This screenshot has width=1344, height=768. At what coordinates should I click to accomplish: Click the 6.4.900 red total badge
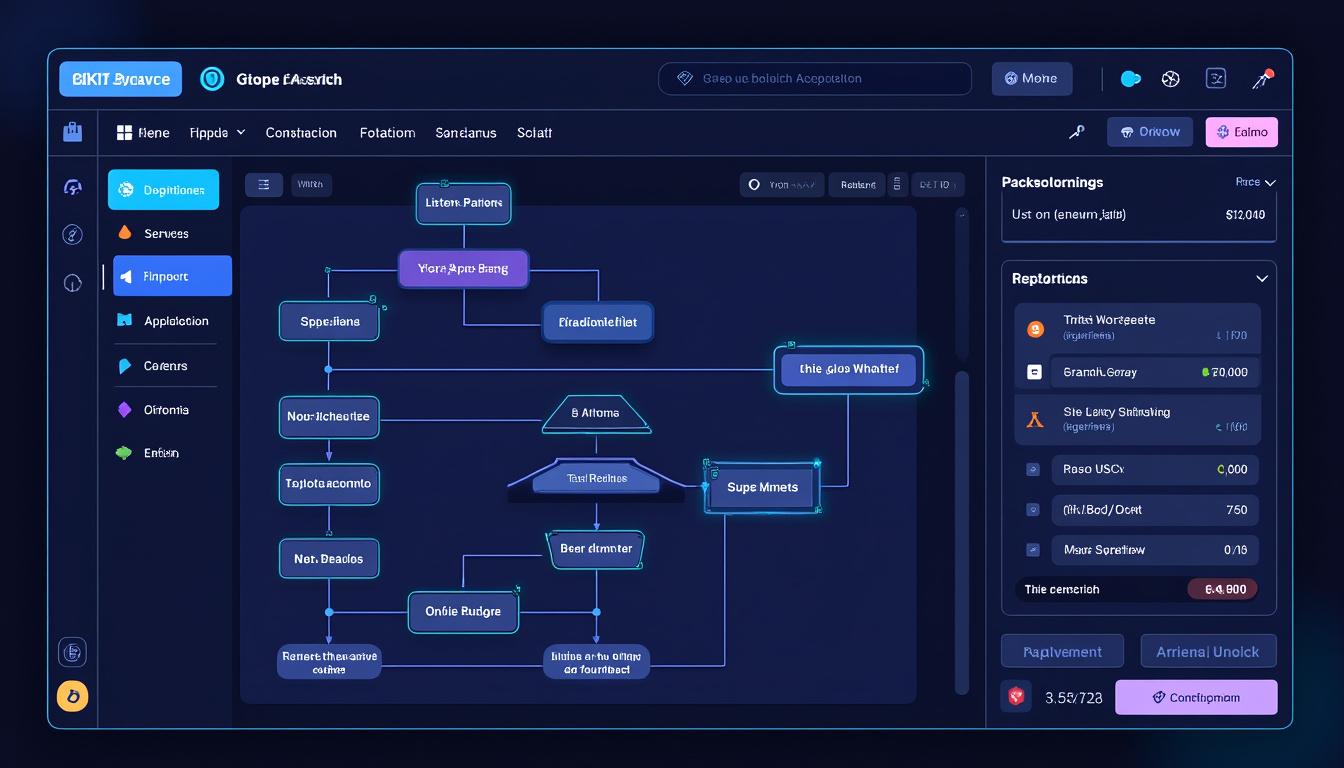[1223, 589]
